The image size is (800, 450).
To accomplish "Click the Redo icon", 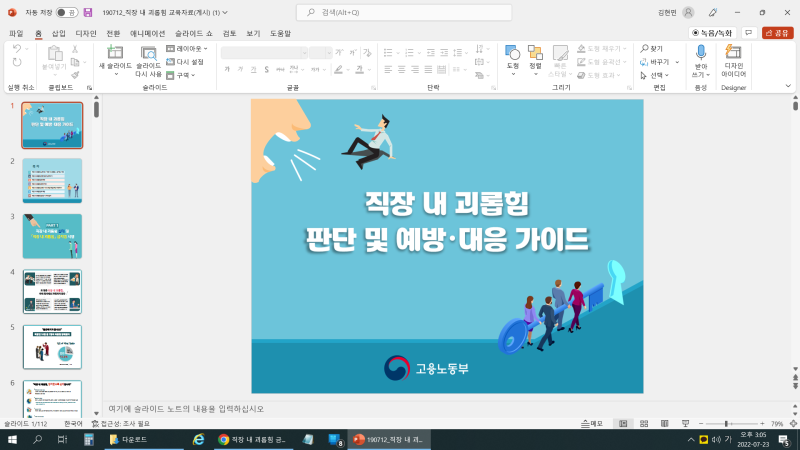I will [17, 62].
